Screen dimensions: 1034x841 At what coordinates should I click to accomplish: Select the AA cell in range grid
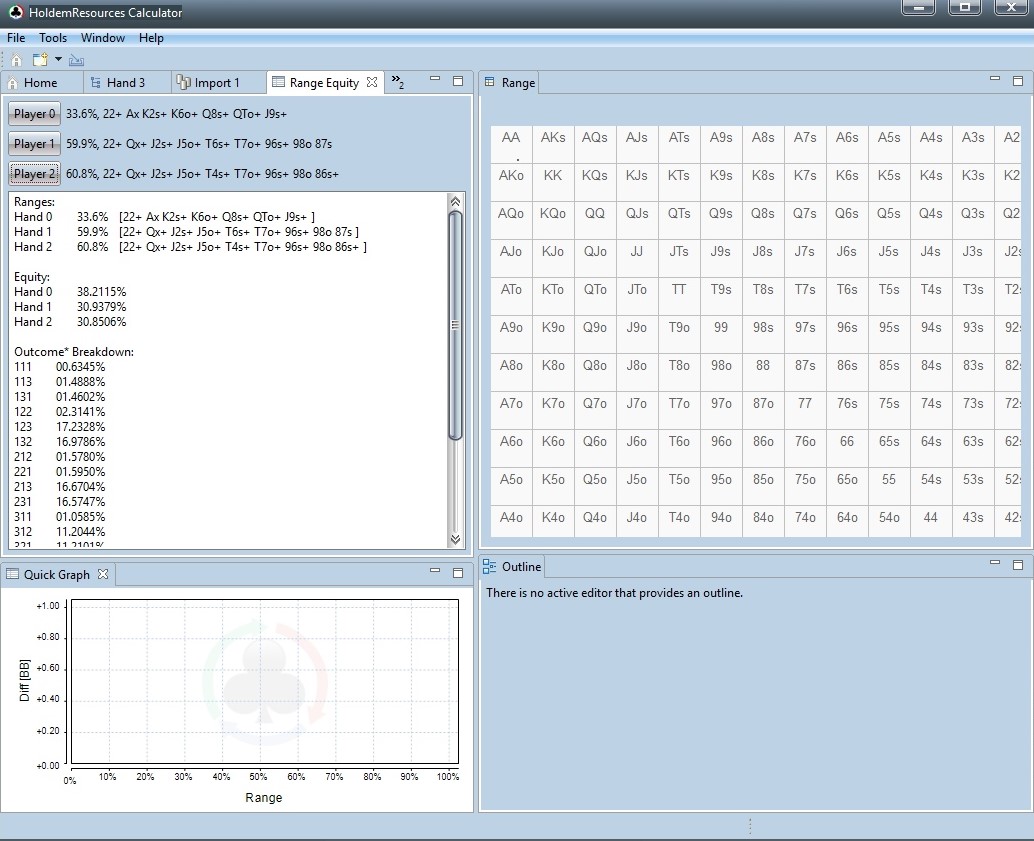click(511, 144)
